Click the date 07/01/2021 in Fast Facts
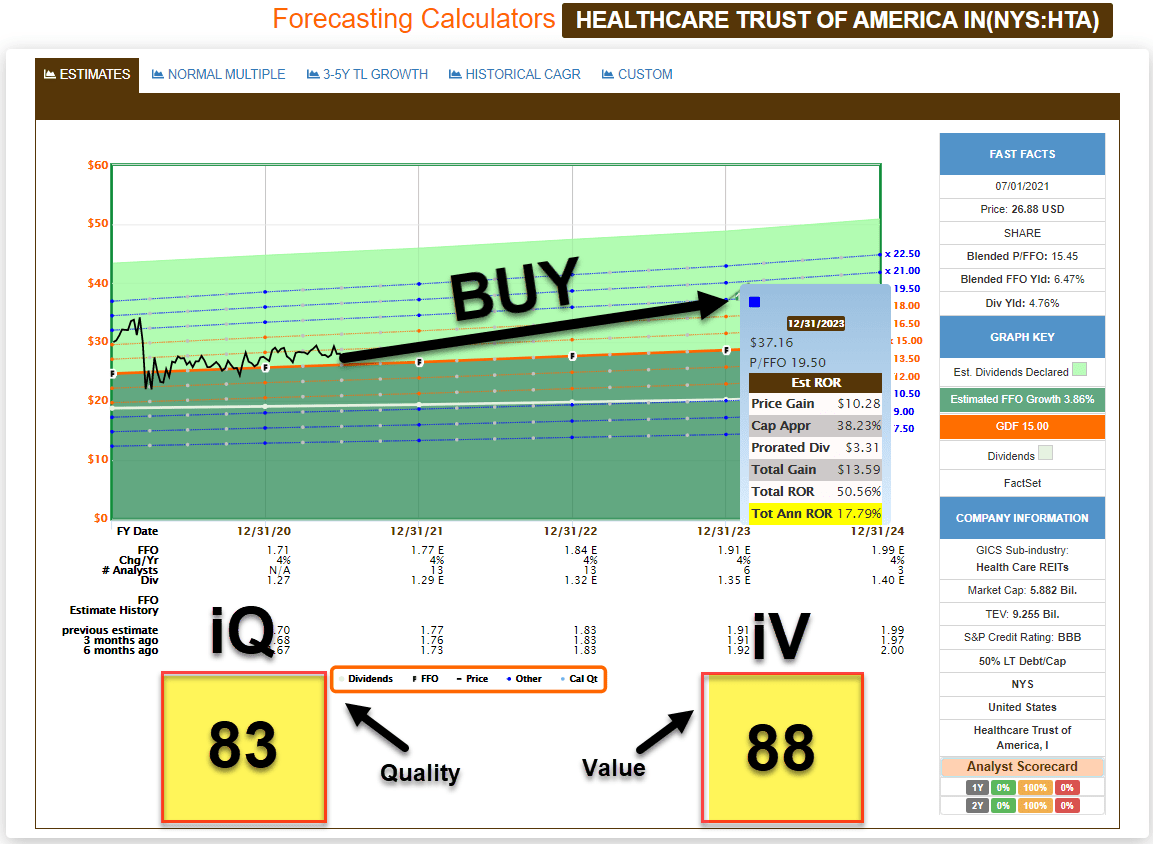 coord(1022,186)
